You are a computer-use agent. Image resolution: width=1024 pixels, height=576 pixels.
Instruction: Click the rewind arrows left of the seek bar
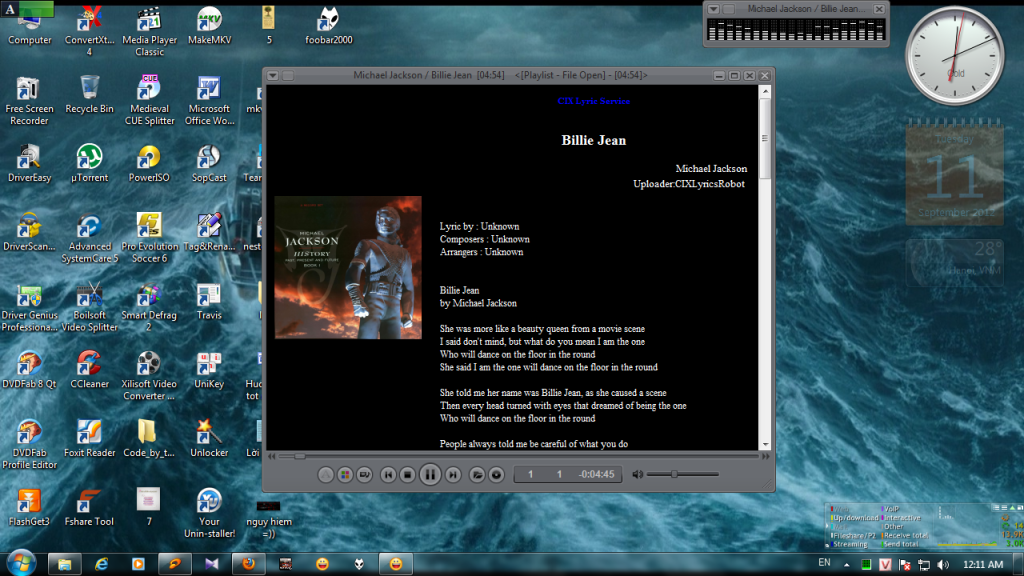coord(272,456)
